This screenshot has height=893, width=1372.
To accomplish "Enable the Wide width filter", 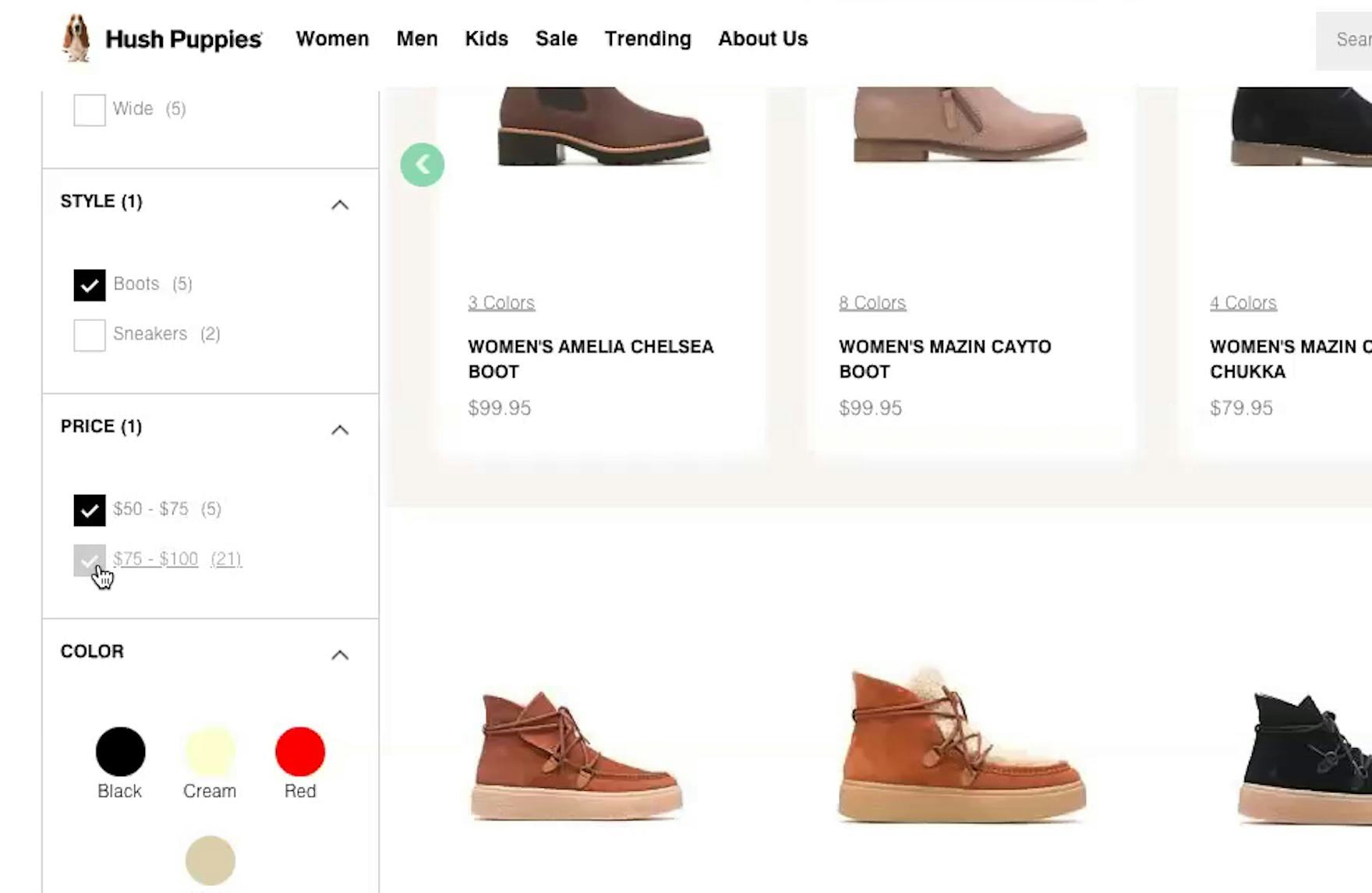I will [x=90, y=110].
